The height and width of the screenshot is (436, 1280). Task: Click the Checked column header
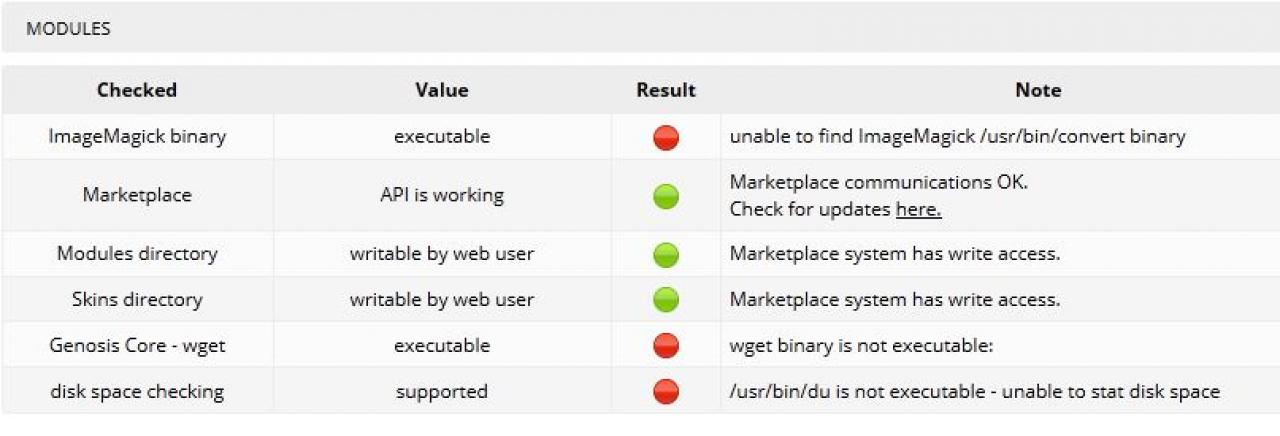point(137,90)
